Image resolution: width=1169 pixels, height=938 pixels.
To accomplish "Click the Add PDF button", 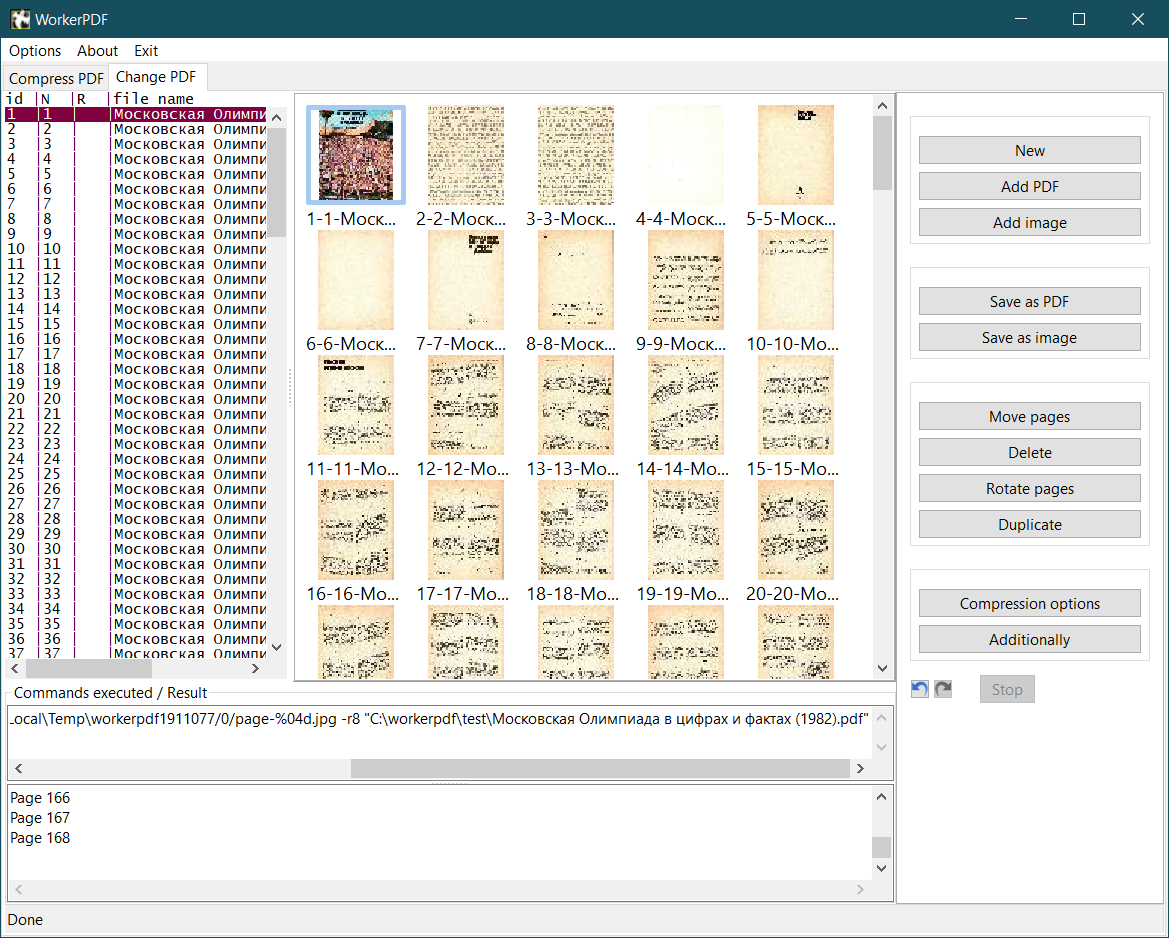I will point(1030,186).
